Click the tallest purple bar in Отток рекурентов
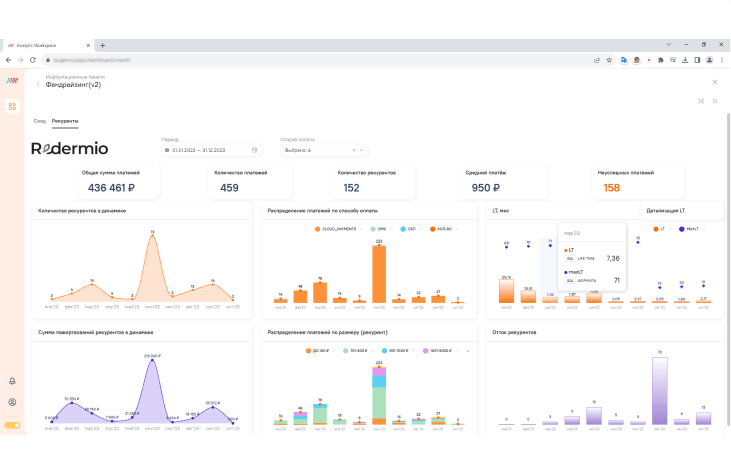Screen dimensions: 731x473 [660, 391]
